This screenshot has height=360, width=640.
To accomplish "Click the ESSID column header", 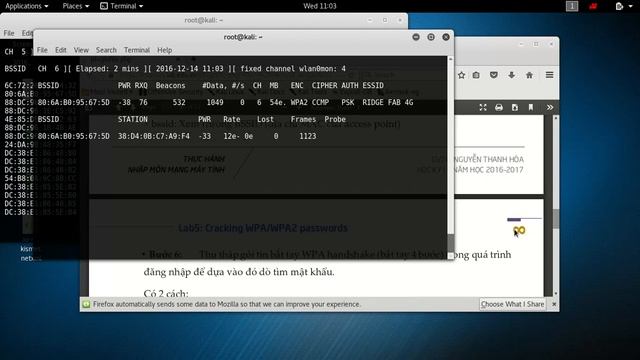I will 373,86.
